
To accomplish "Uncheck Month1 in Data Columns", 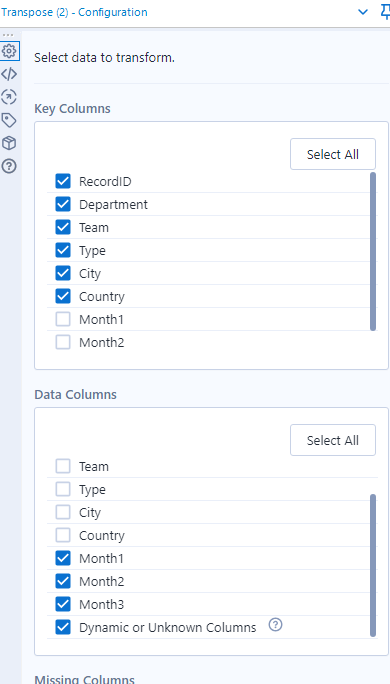I will (x=63, y=558).
